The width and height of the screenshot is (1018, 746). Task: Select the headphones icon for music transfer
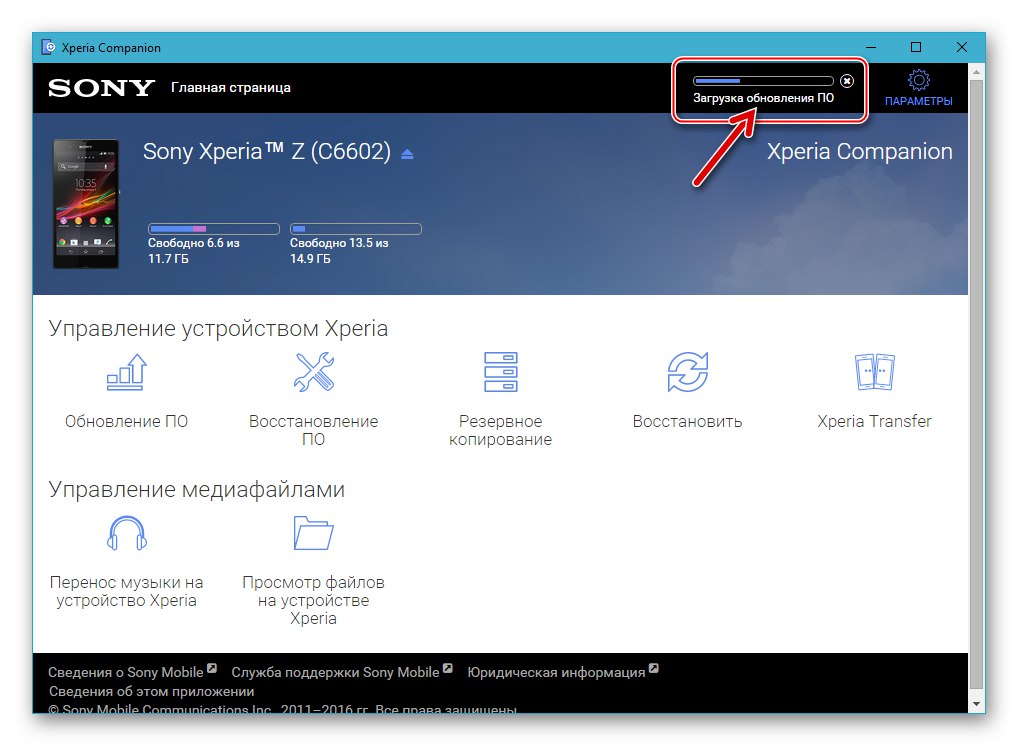(126, 532)
